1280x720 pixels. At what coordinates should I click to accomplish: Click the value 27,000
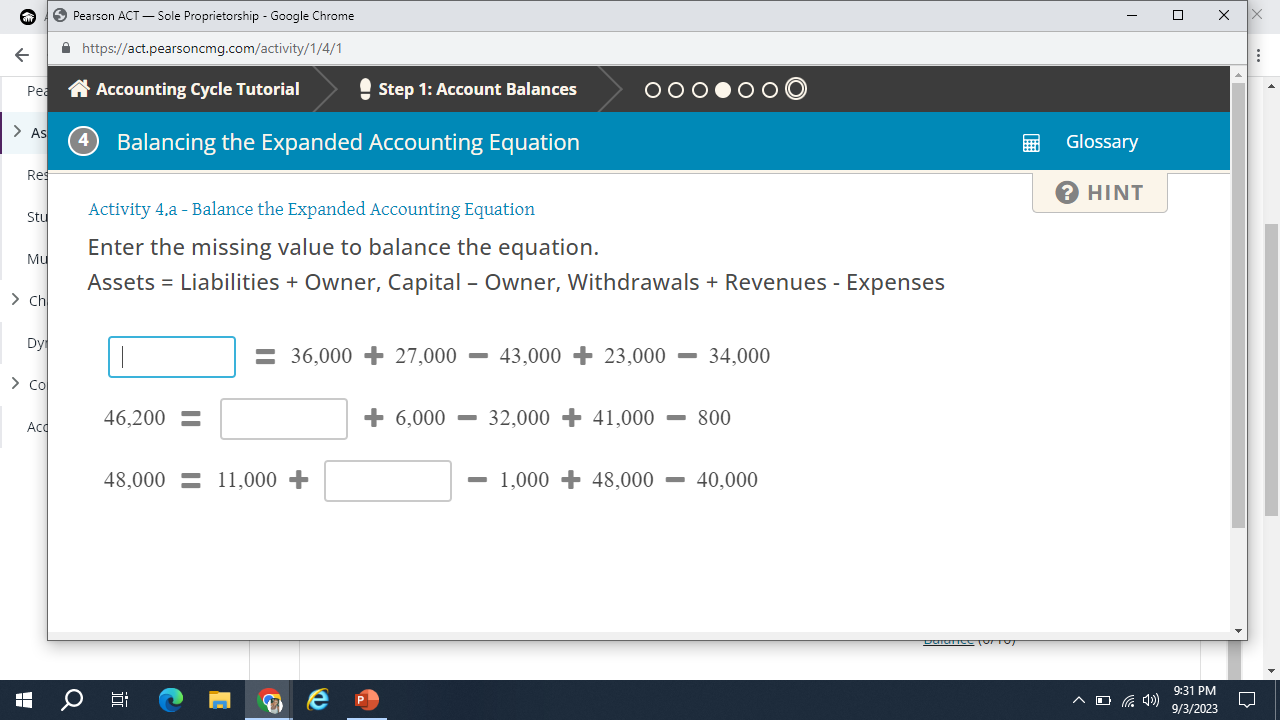426,356
